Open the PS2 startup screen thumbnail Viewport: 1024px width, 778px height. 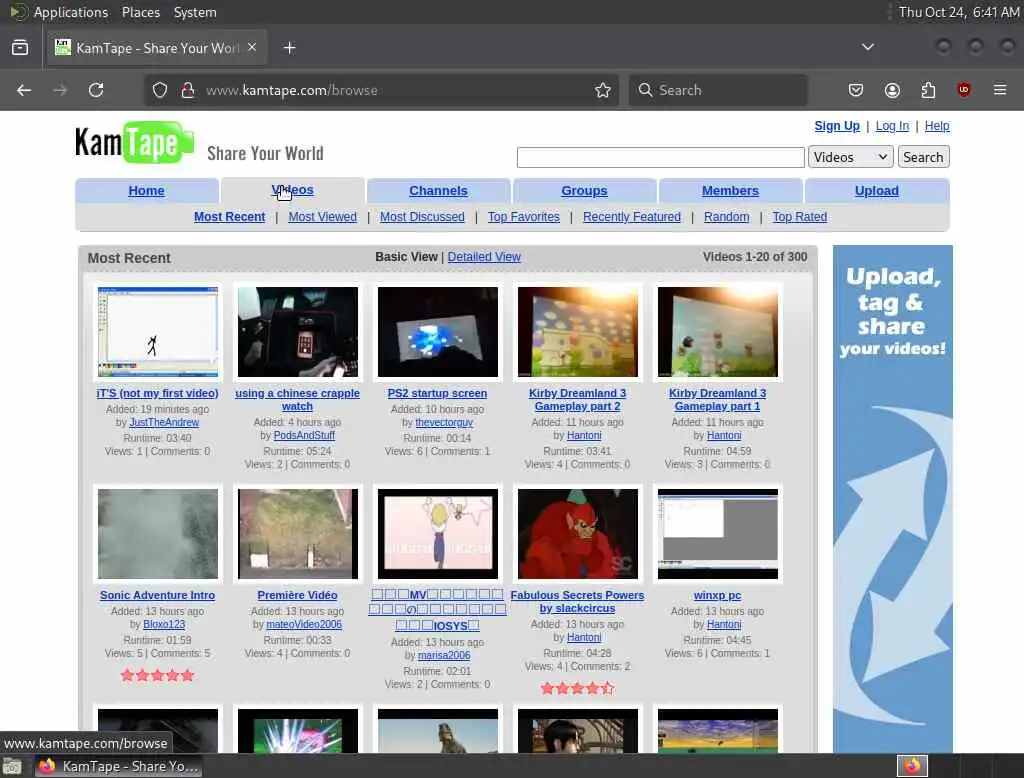tap(438, 332)
